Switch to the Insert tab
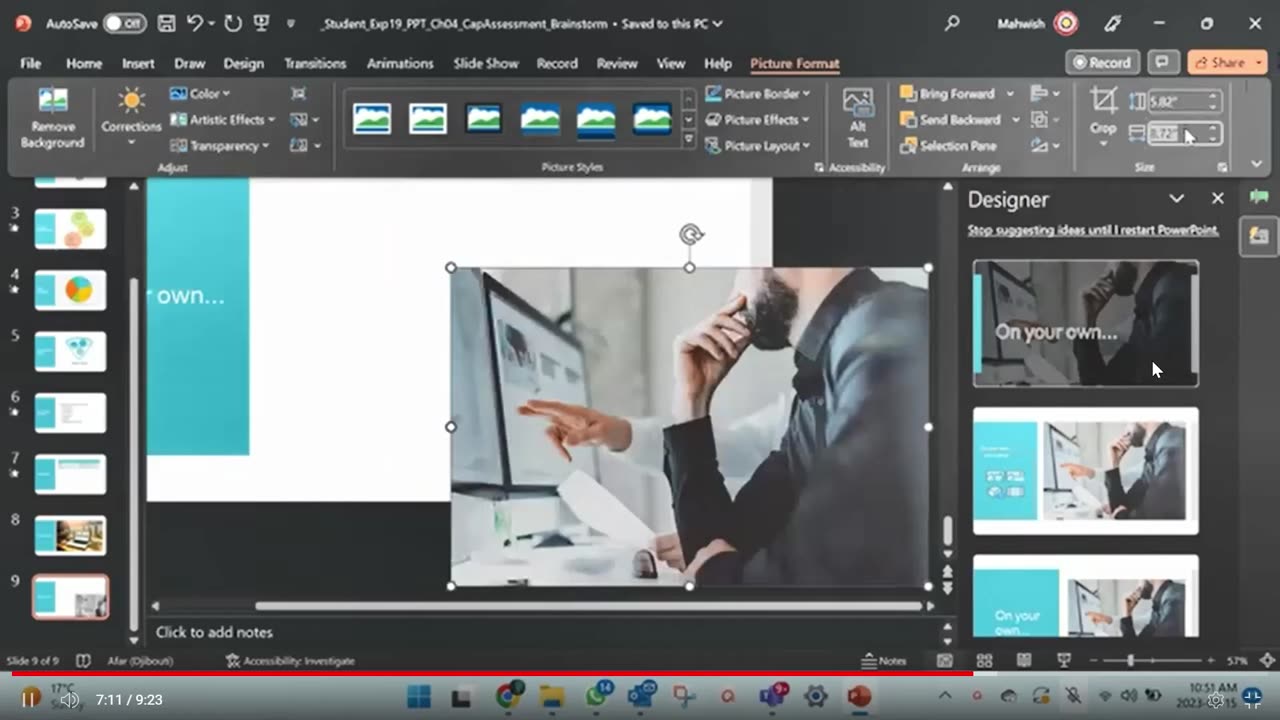 (x=138, y=63)
